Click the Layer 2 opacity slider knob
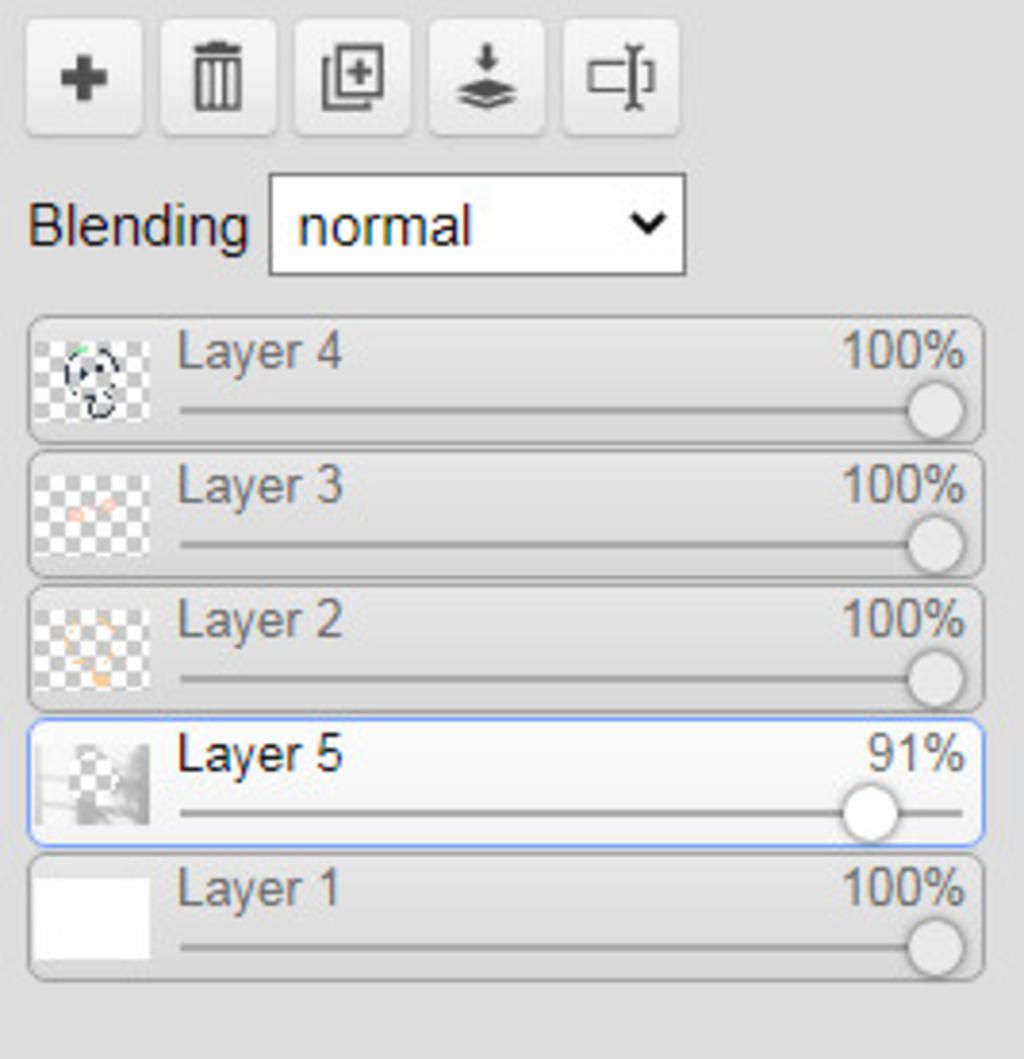The image size is (1024, 1059). (936, 679)
